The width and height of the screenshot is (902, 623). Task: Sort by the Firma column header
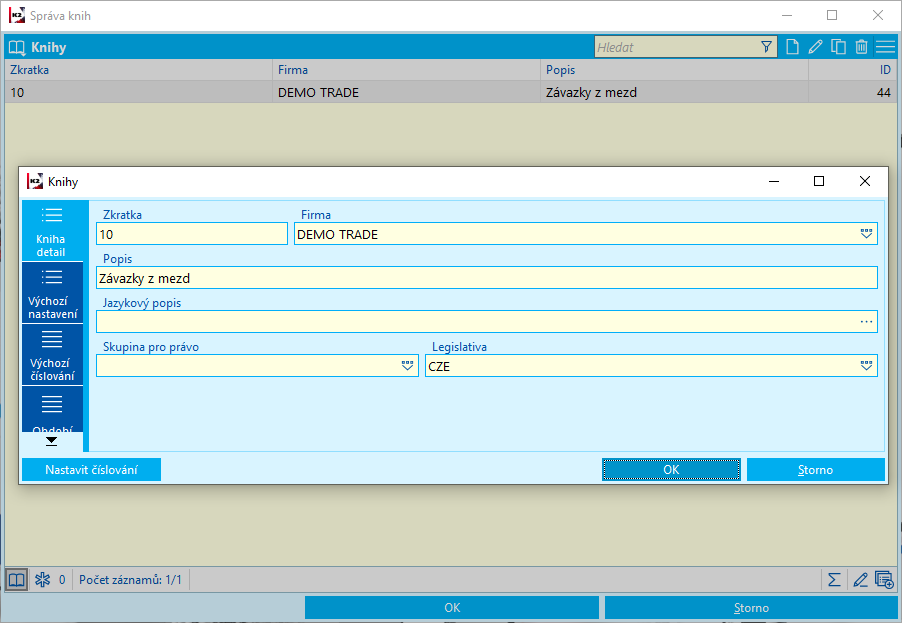tap(406, 70)
